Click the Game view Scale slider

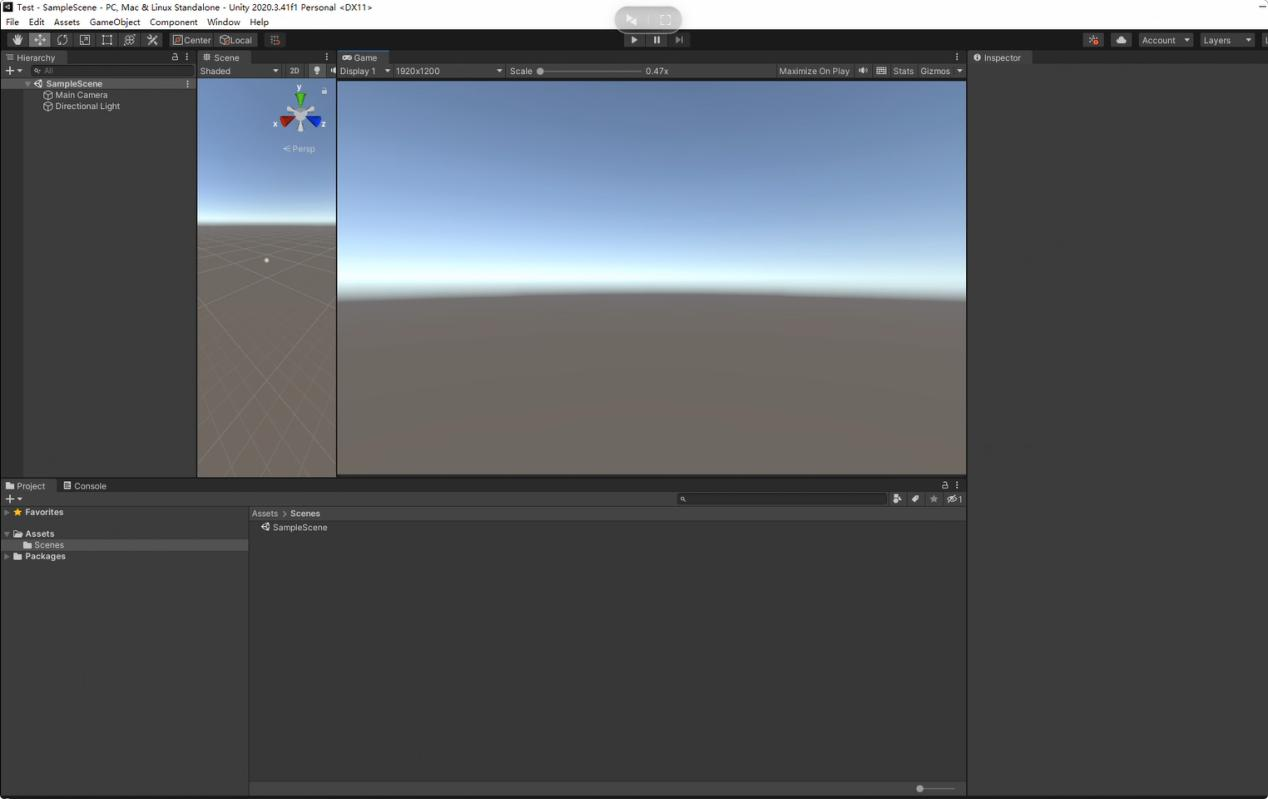coord(590,71)
